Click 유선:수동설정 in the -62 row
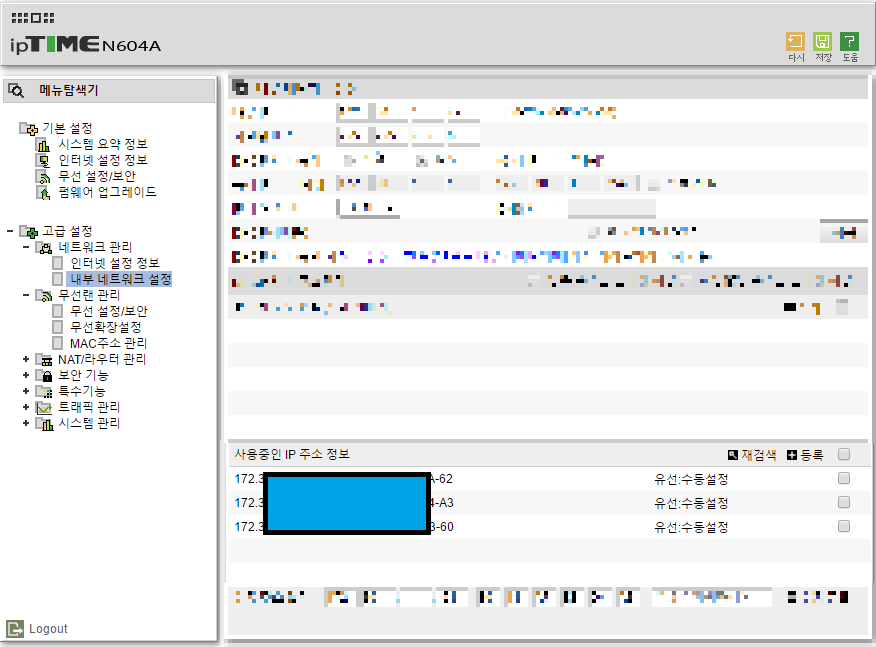The image size is (876, 647). click(x=691, y=479)
